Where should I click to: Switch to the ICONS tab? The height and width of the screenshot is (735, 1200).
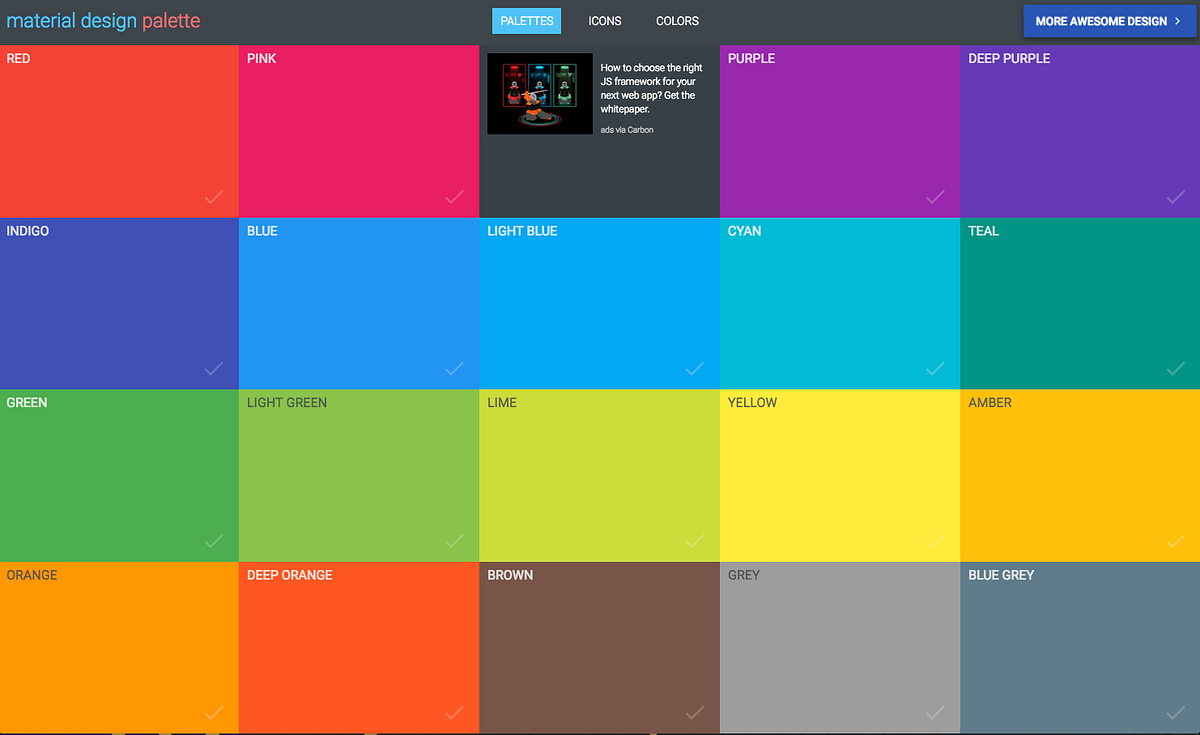(604, 20)
